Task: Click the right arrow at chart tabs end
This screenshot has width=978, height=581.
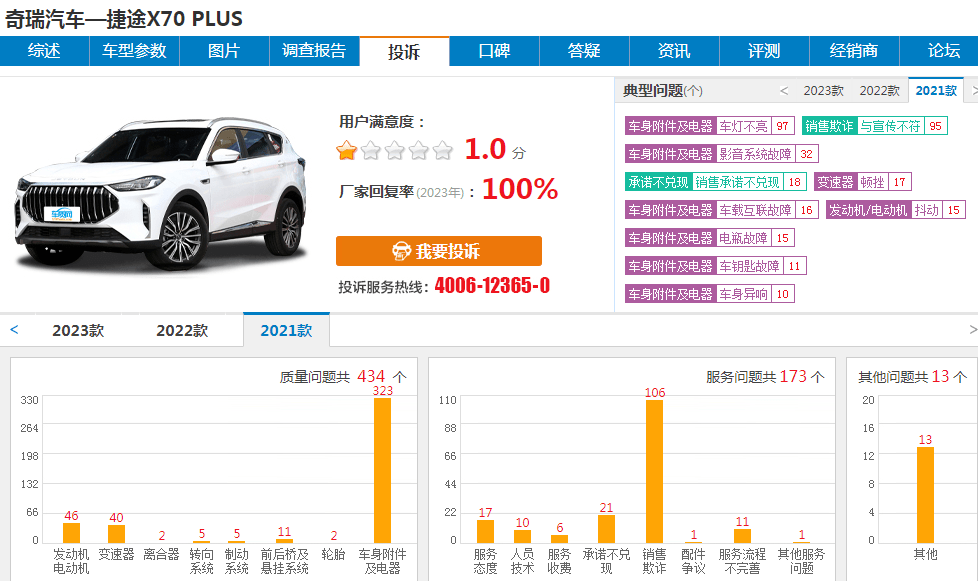Action: coord(972,330)
